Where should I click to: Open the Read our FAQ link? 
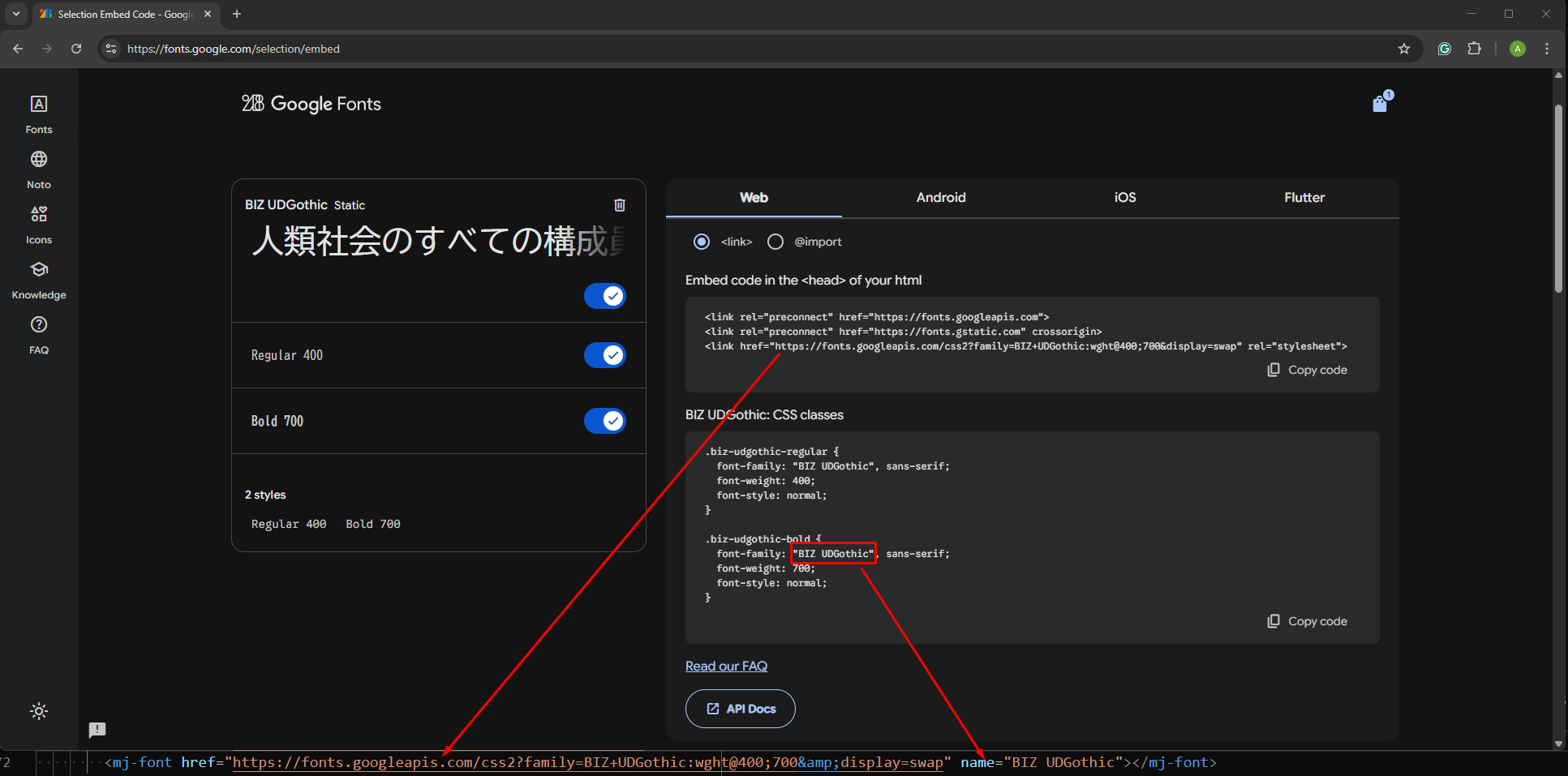tap(726, 667)
